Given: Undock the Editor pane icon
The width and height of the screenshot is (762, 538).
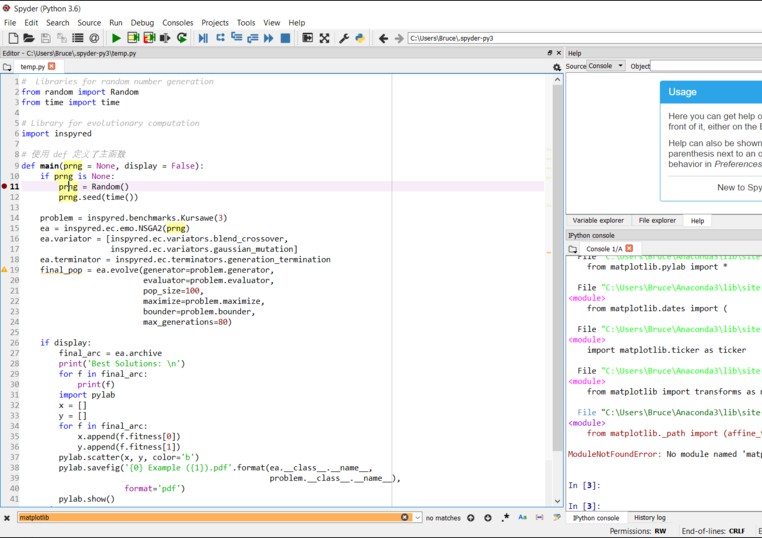Looking at the screenshot, I should pos(550,53).
